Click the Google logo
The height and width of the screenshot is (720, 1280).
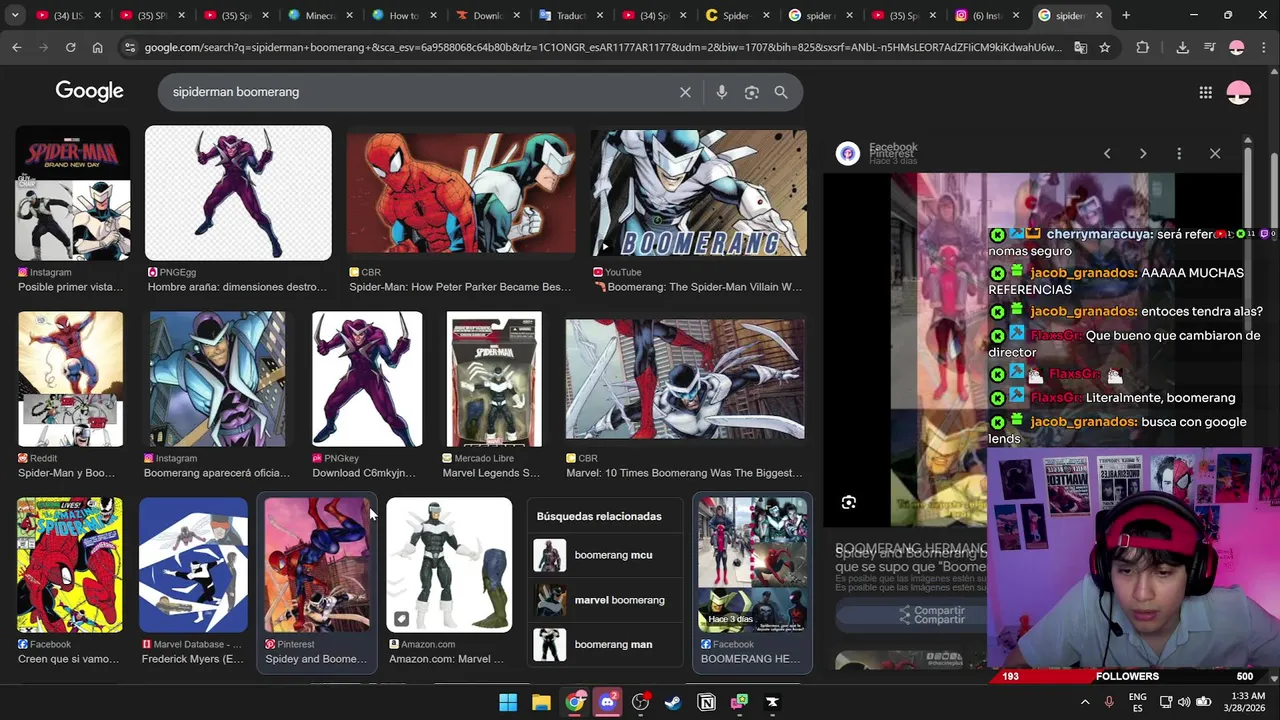pos(89,91)
